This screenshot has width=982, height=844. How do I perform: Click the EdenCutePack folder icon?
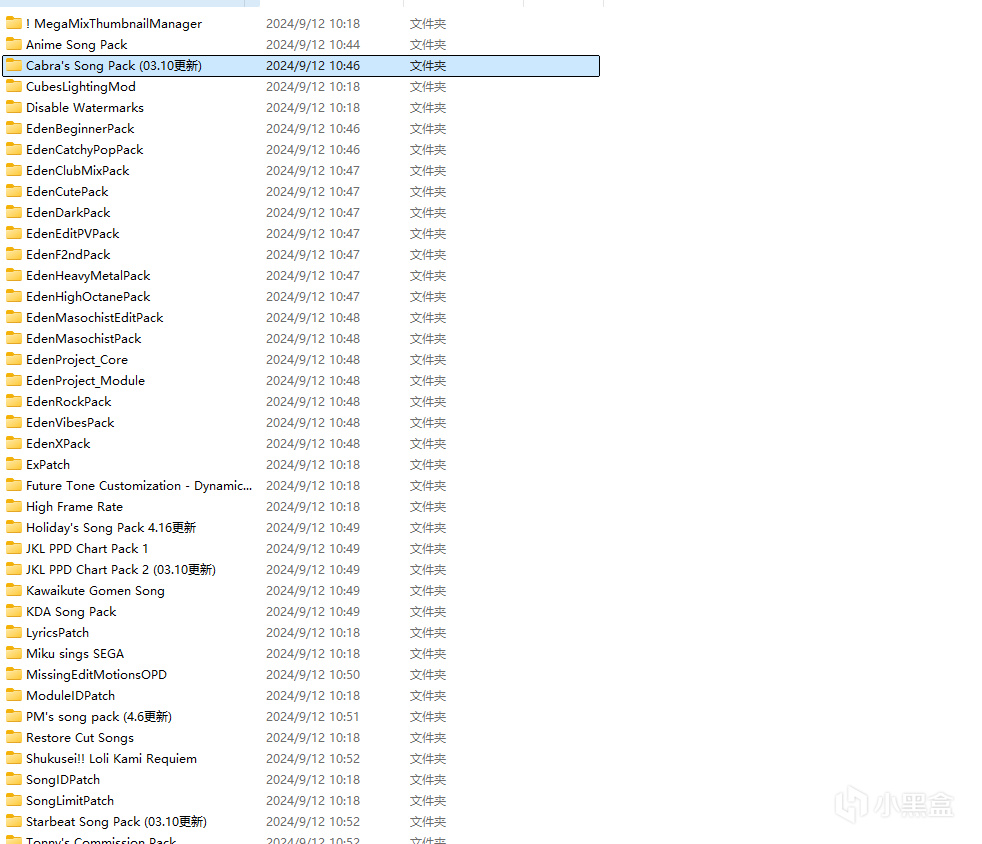point(14,192)
